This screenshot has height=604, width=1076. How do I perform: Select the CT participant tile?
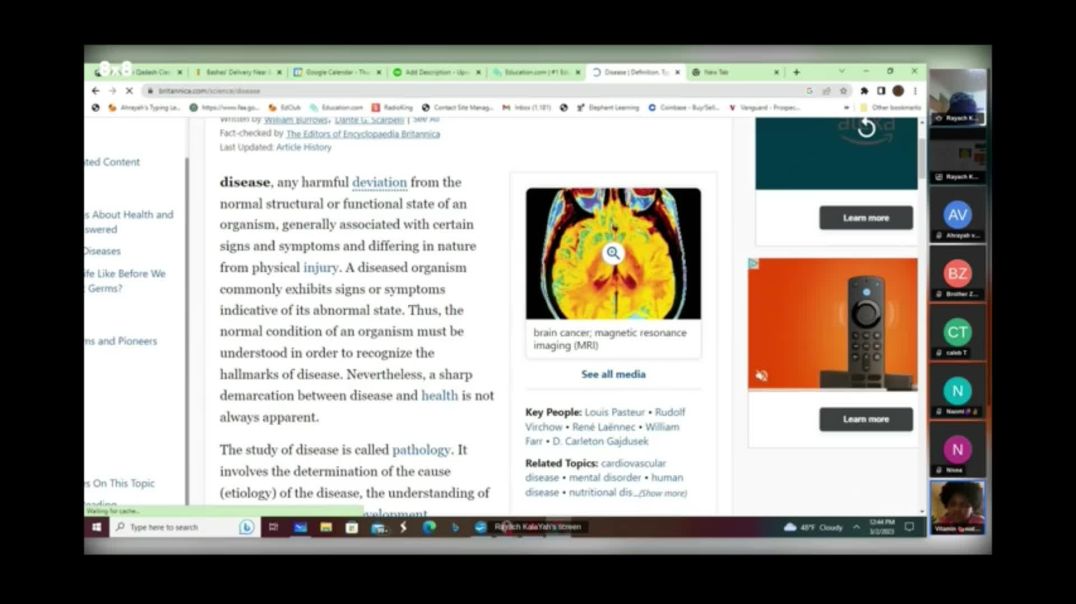coord(957,332)
